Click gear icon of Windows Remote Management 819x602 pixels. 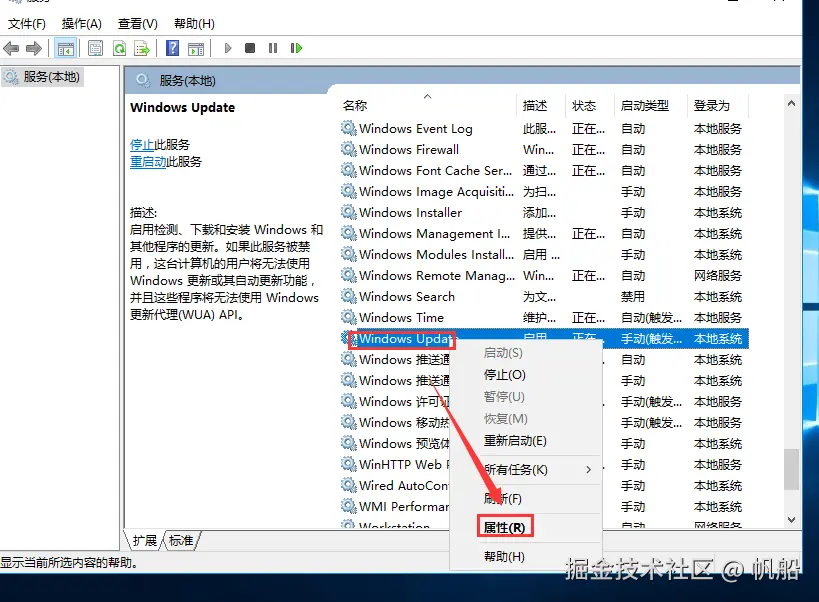click(348, 275)
